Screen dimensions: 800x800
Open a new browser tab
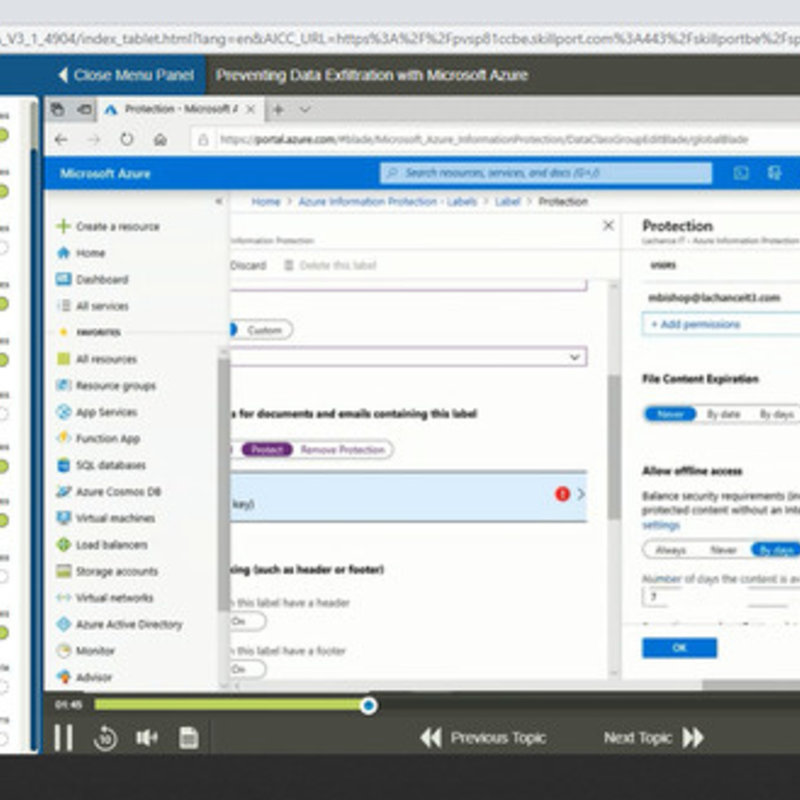click(x=279, y=109)
